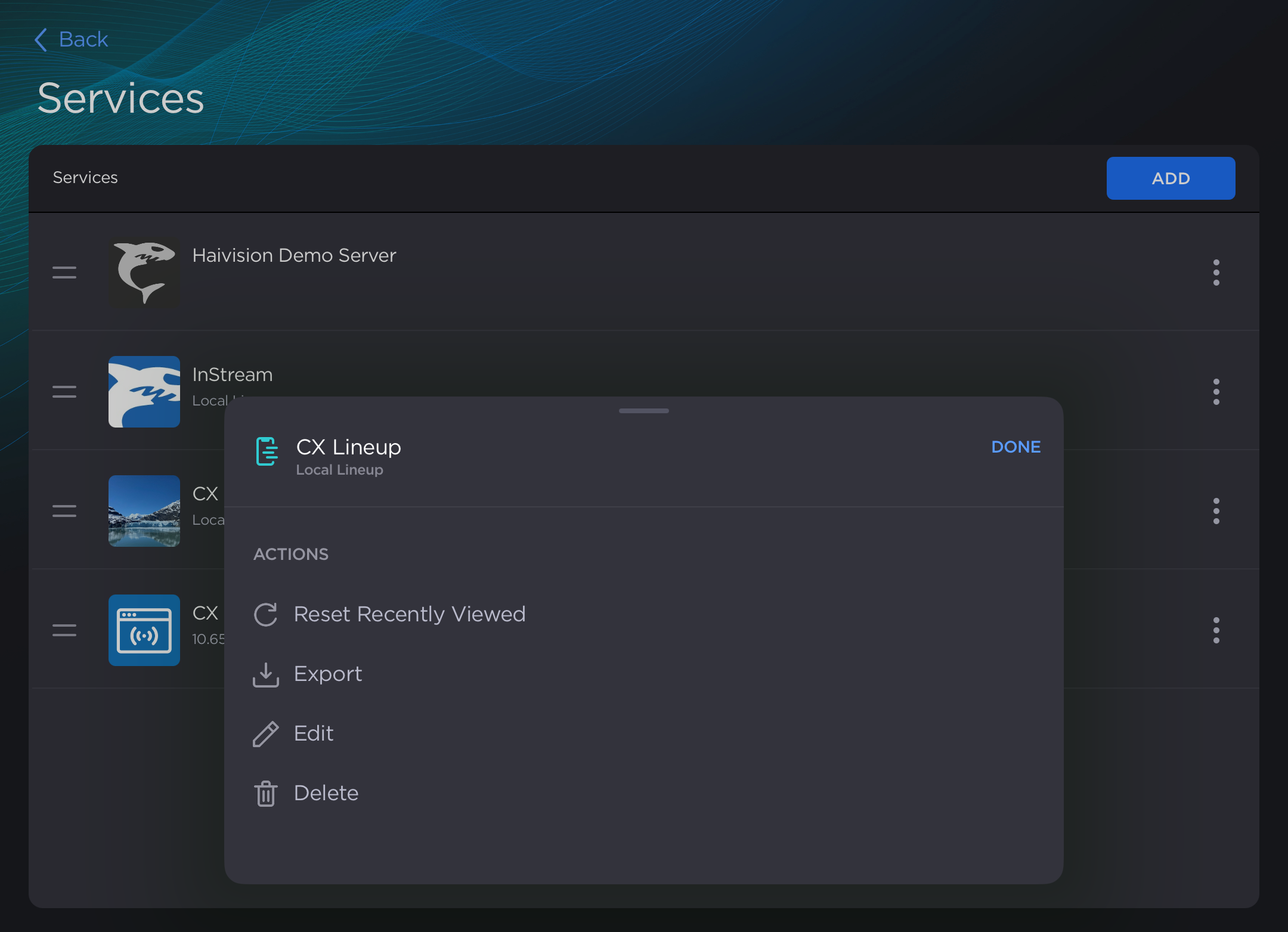Click the CX Lineup lineup icon
Viewport: 1288px width, 932px height.
266,452
